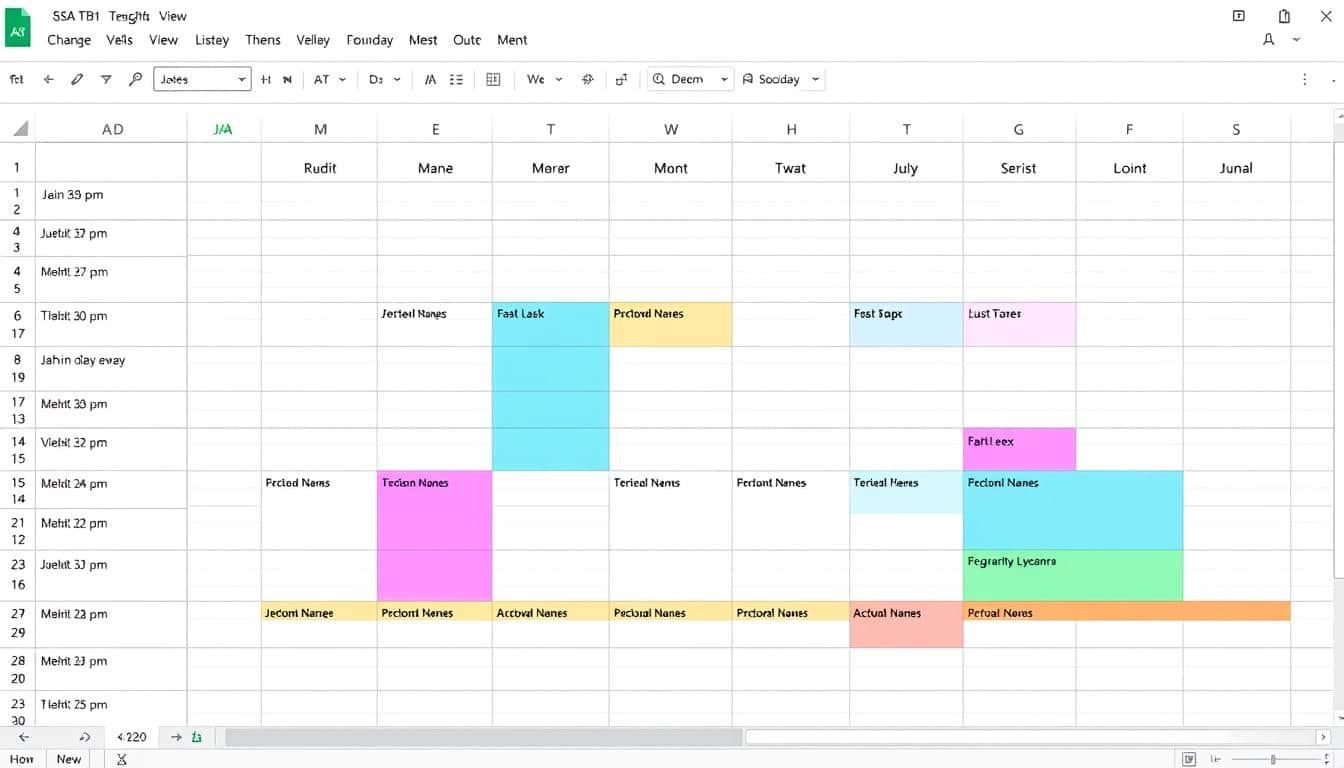Select the magenta 'Fartl eex' cell
Screen dimensions: 1344x768
[x=1019, y=449]
